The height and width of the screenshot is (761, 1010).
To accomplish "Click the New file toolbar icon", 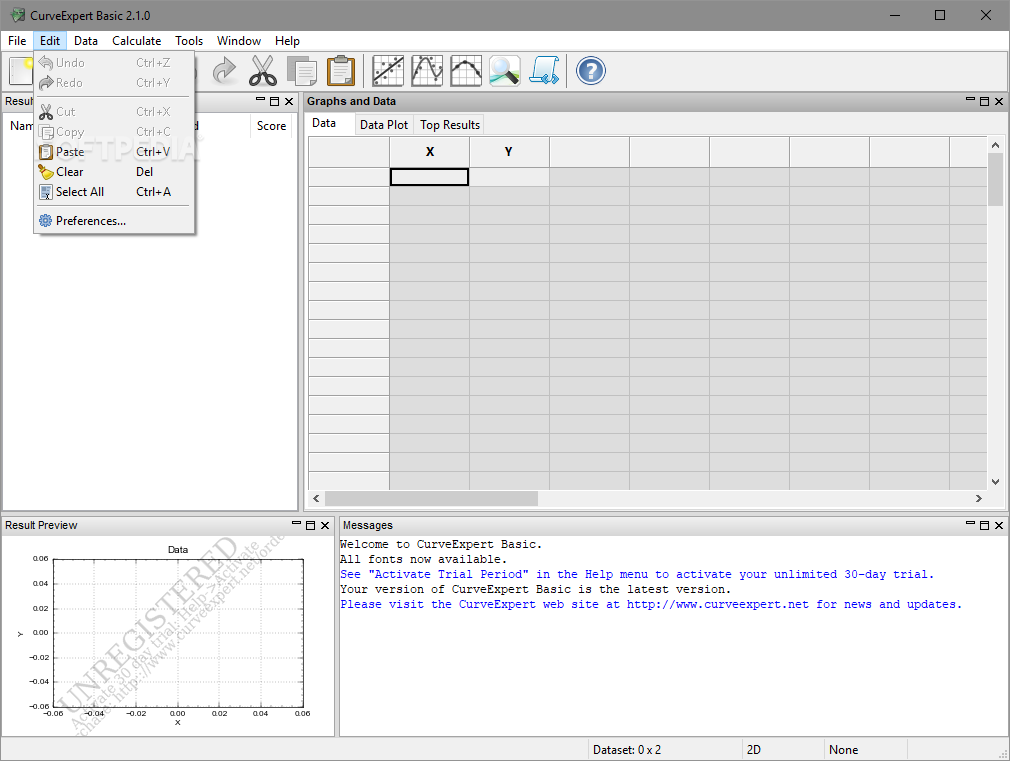I will point(21,71).
